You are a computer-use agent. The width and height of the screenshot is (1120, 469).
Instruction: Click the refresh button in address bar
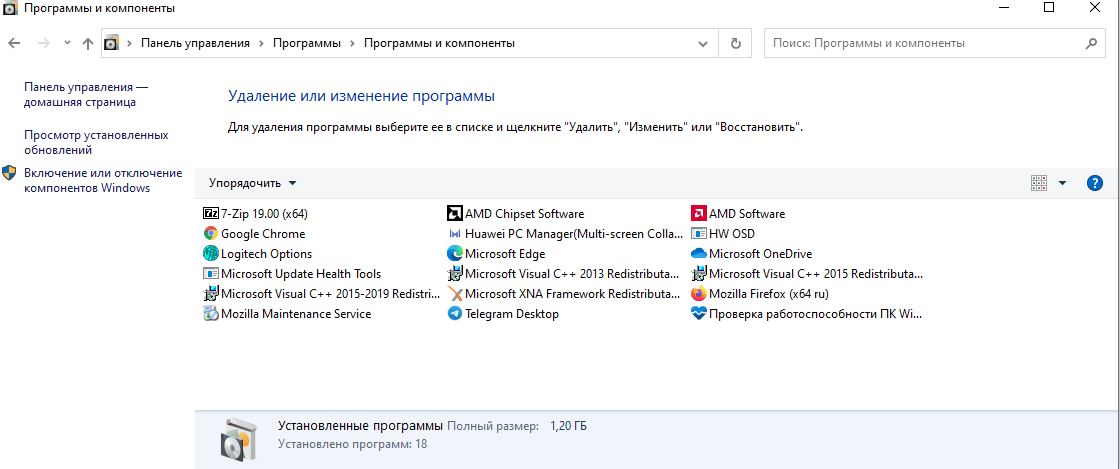(x=736, y=43)
